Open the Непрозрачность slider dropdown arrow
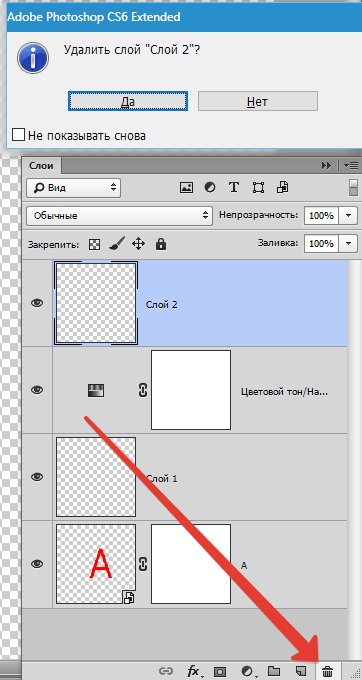Image resolution: width=362 pixels, height=680 pixels. [x=349, y=216]
